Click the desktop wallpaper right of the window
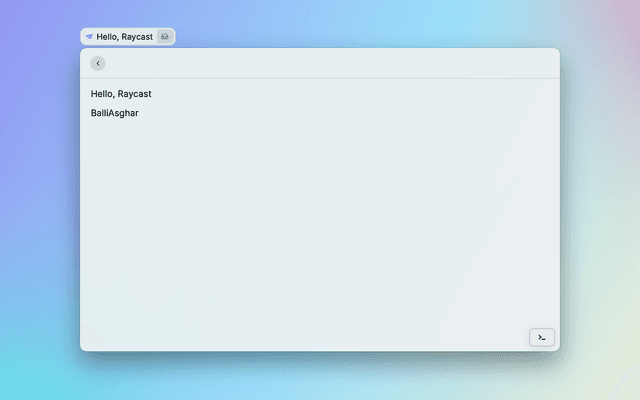 (600, 200)
